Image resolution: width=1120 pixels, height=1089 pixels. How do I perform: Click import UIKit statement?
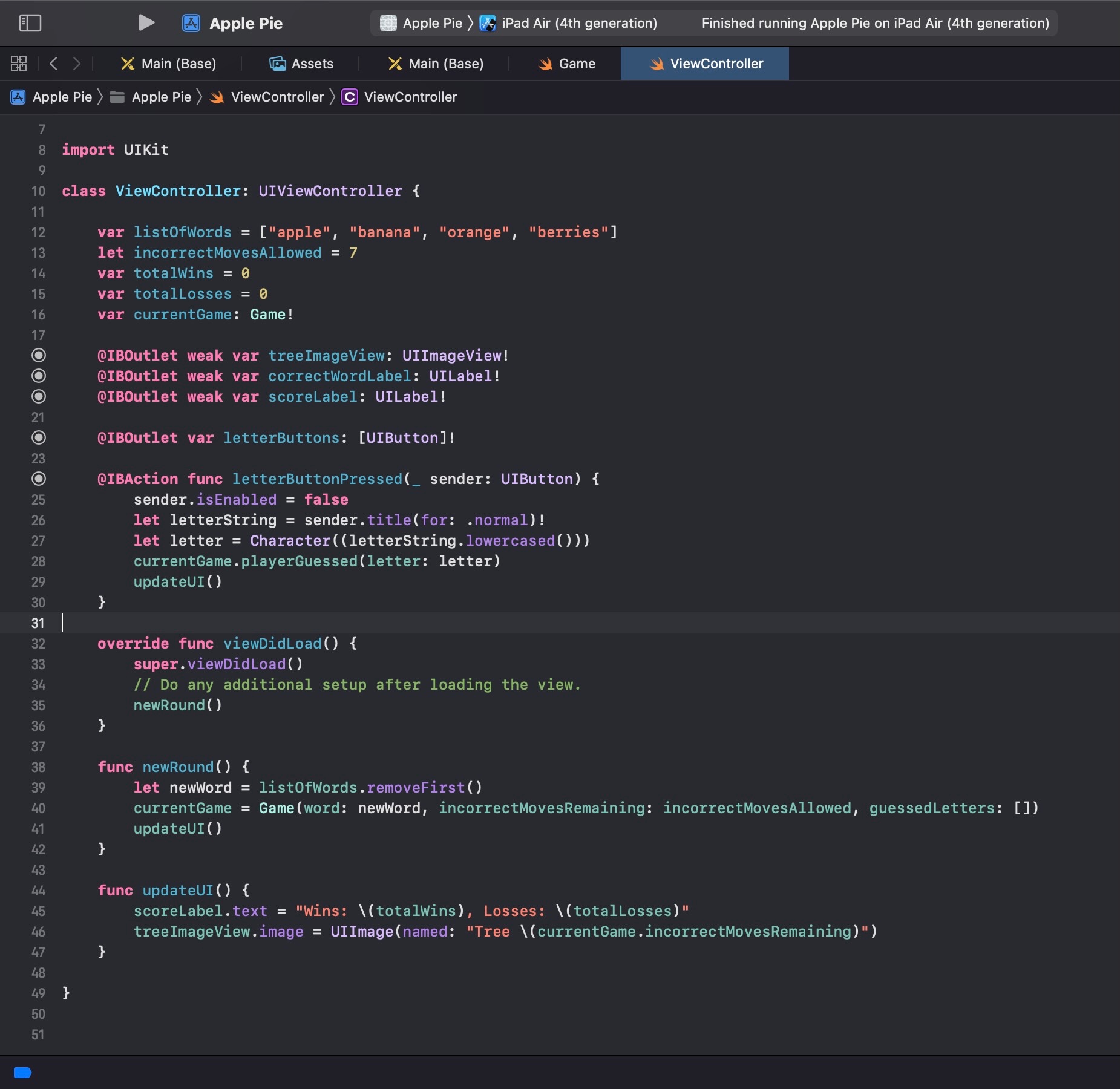(115, 150)
